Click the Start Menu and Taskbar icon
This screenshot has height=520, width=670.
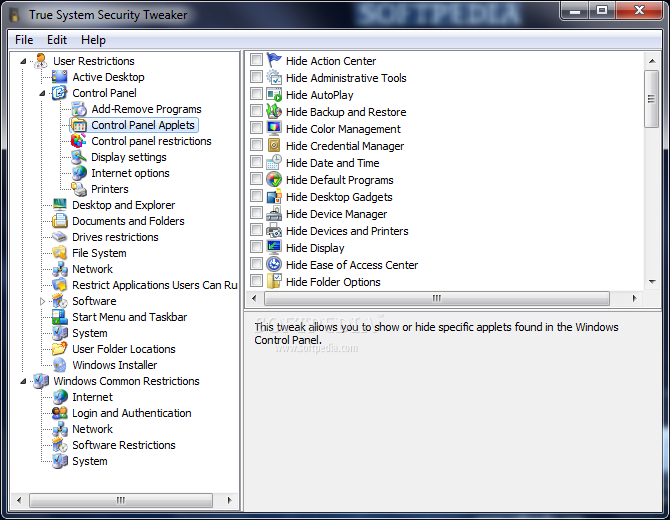[x=59, y=317]
